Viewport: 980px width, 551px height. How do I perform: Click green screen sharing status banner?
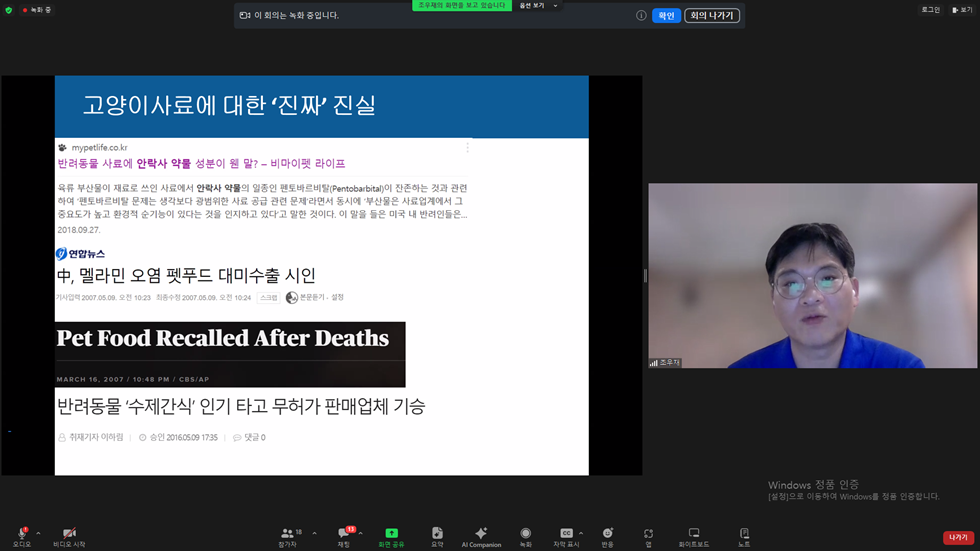tap(462, 6)
